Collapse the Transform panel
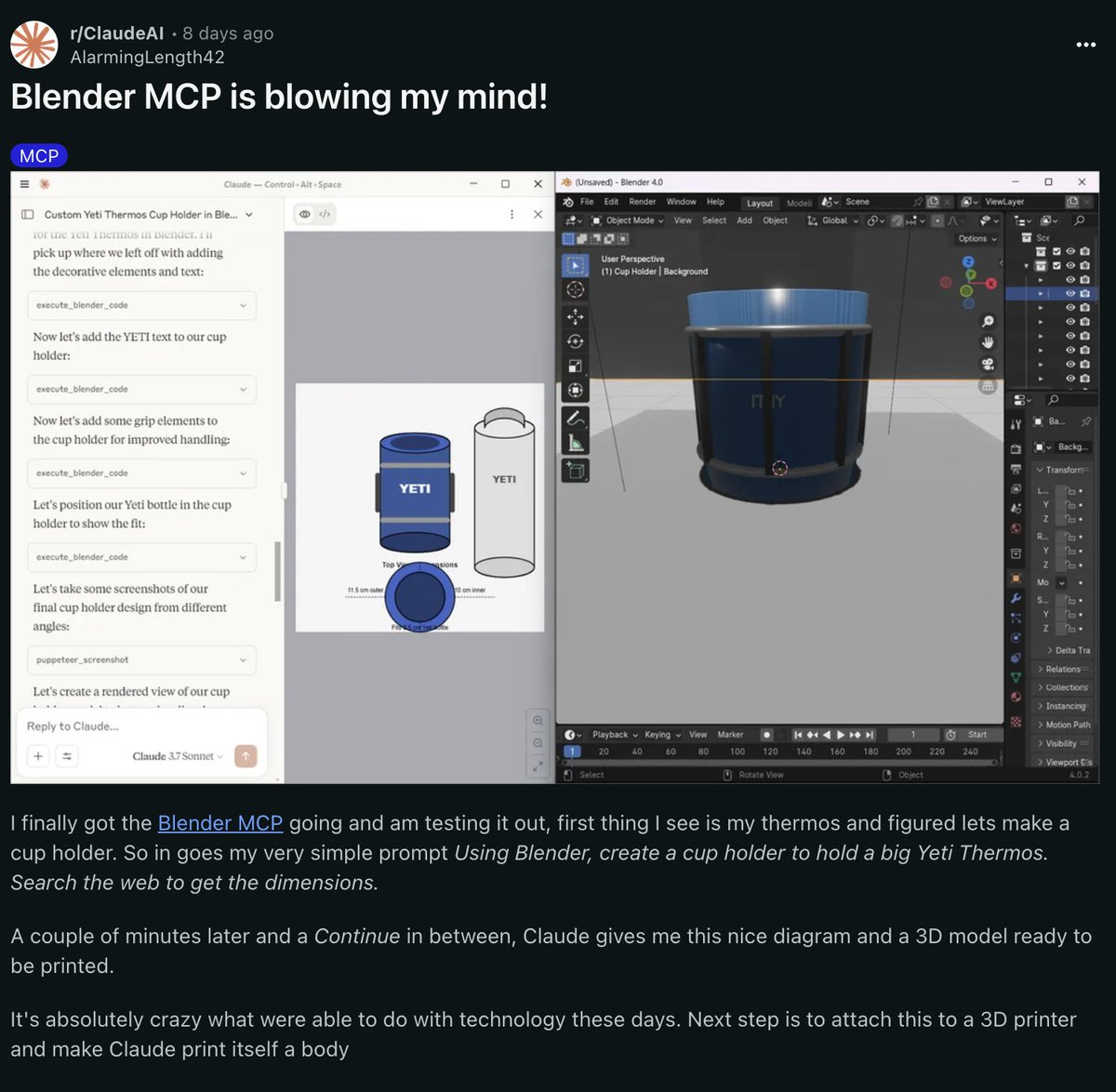Image resolution: width=1116 pixels, height=1092 pixels. [x=1063, y=470]
